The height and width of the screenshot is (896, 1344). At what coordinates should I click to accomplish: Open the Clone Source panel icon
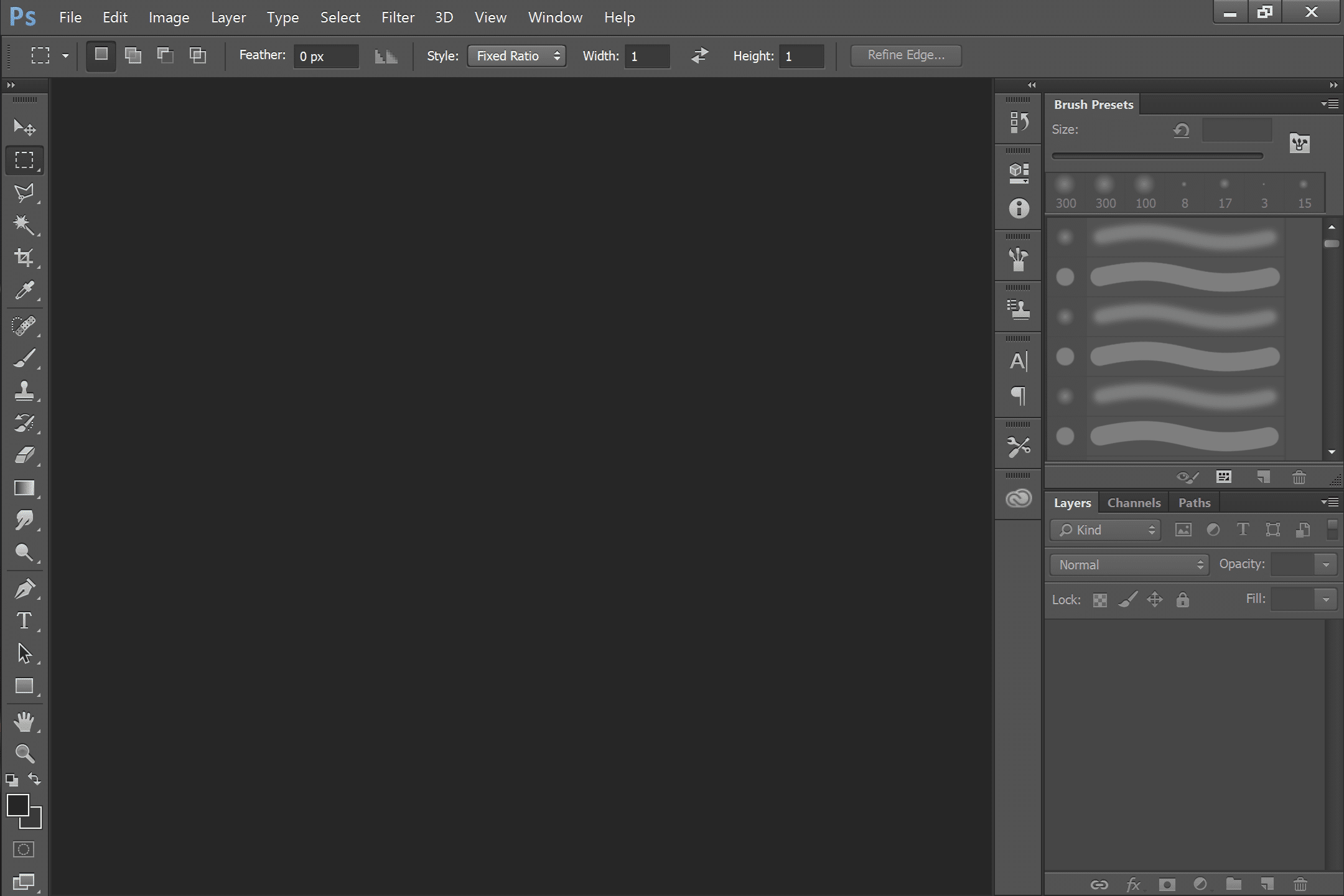point(1019,309)
